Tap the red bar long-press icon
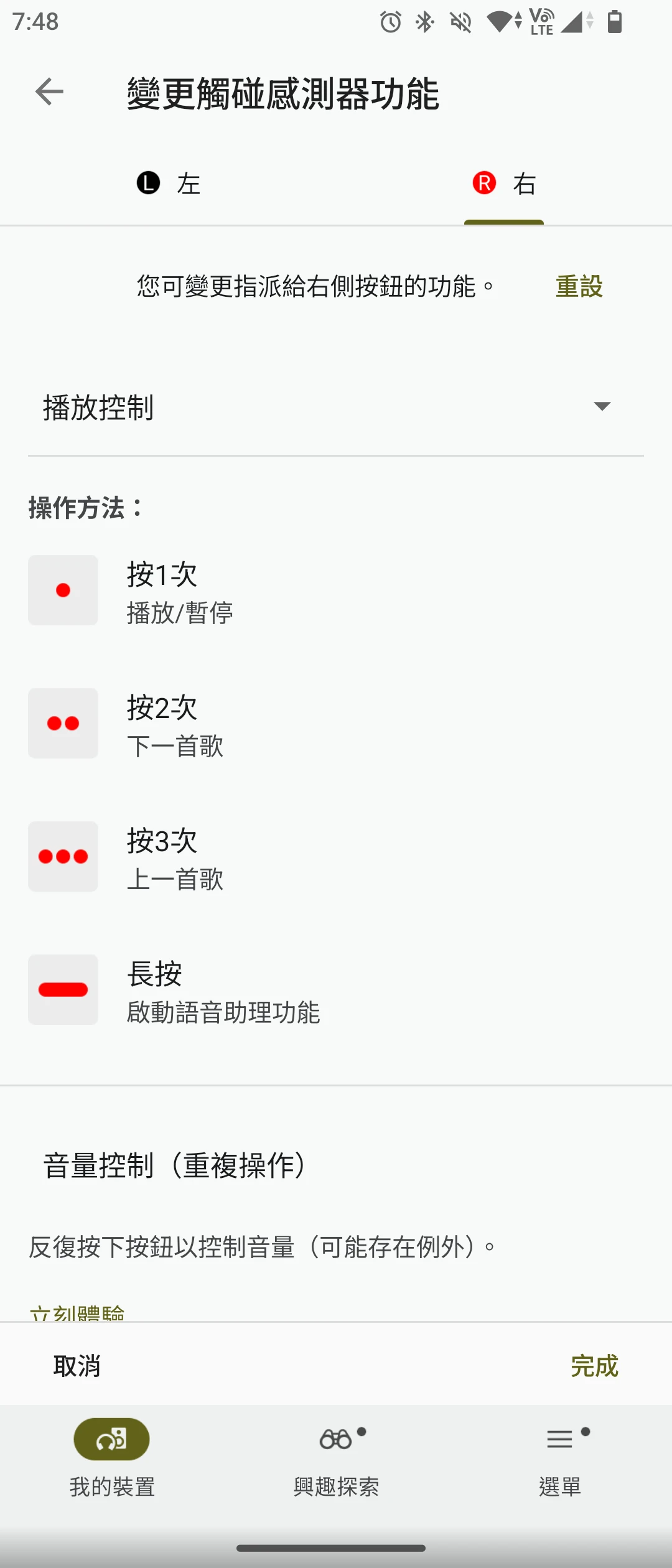Screen dimensions: 672x1568 coord(63,989)
